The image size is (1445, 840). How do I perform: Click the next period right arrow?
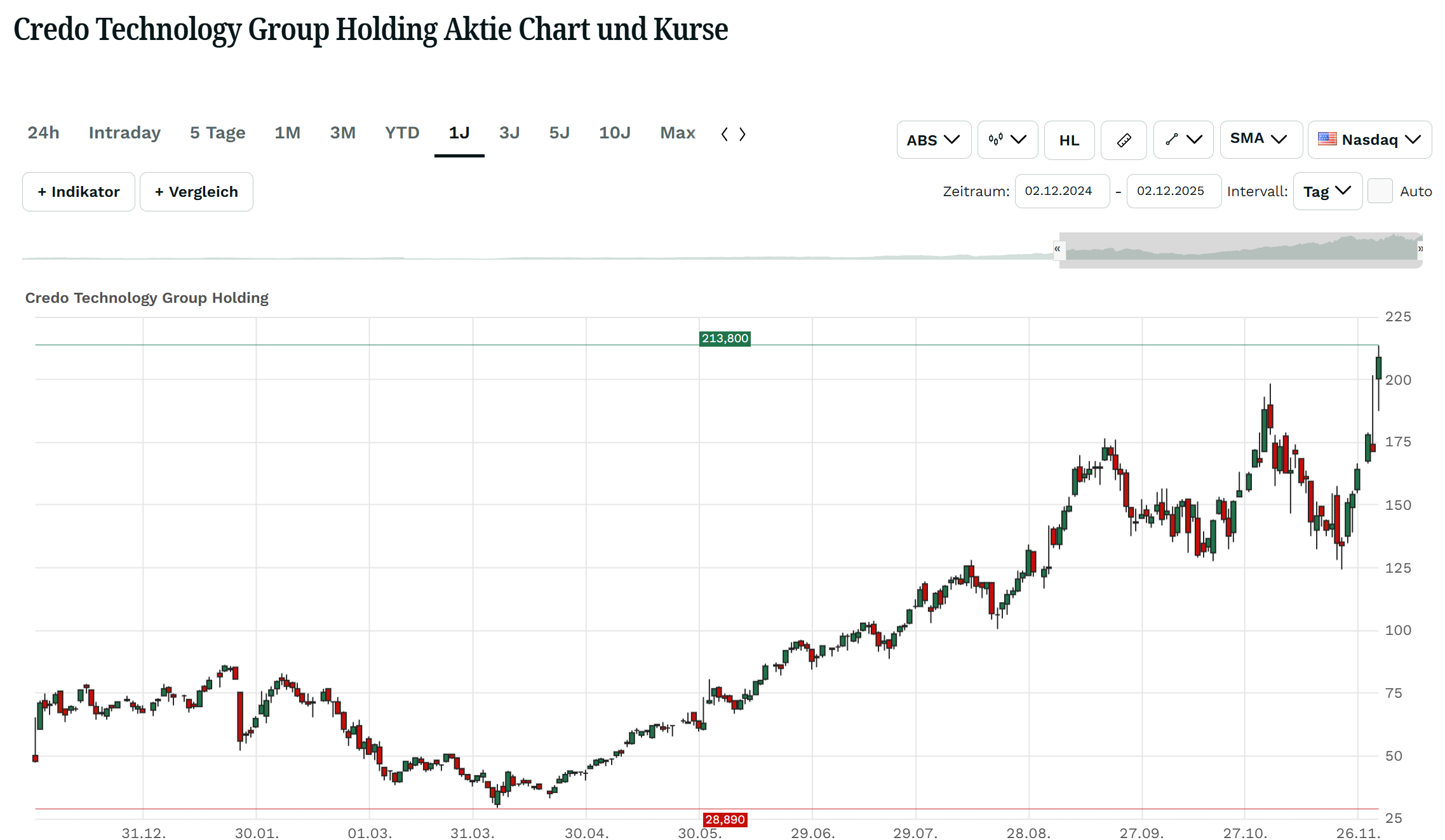(x=742, y=134)
